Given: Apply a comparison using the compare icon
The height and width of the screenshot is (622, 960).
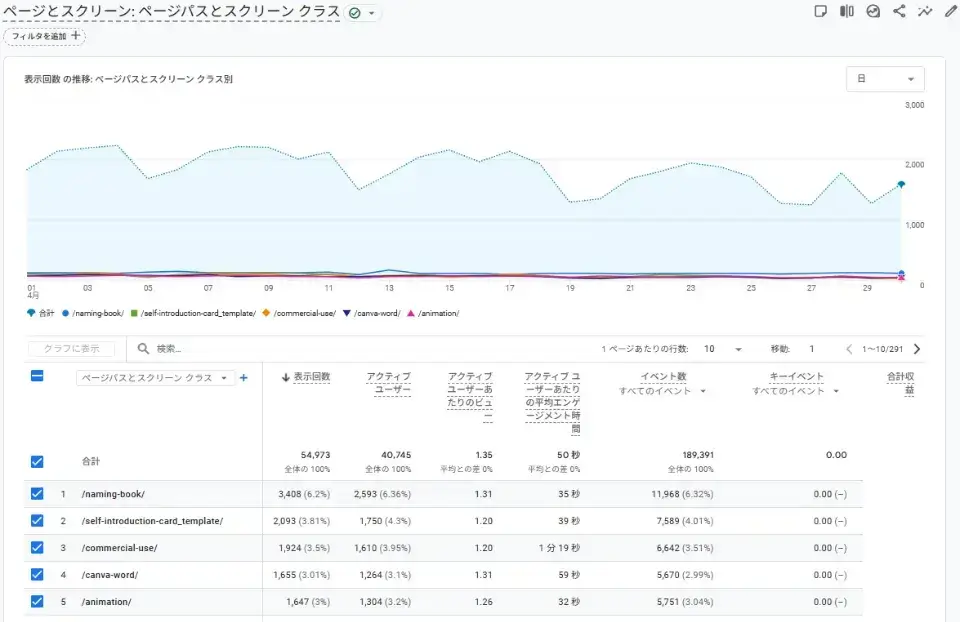Looking at the screenshot, I should pos(847,11).
